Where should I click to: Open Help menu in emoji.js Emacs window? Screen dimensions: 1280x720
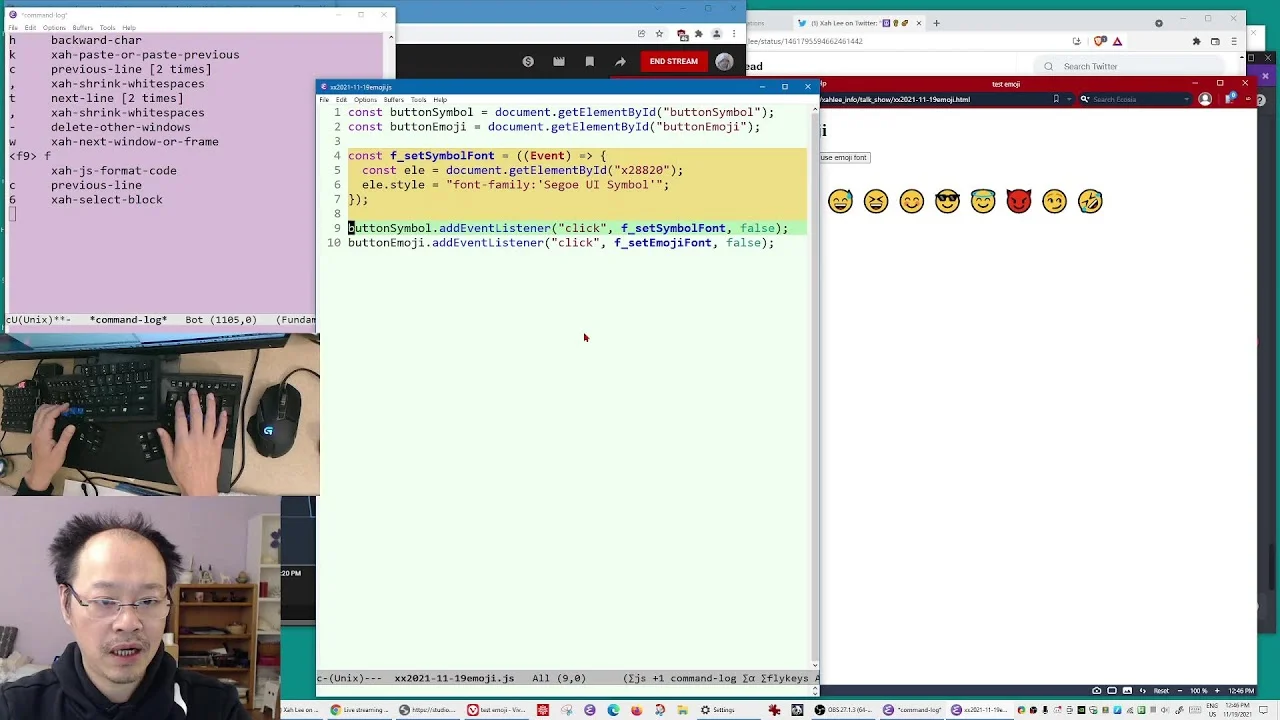coord(440,100)
